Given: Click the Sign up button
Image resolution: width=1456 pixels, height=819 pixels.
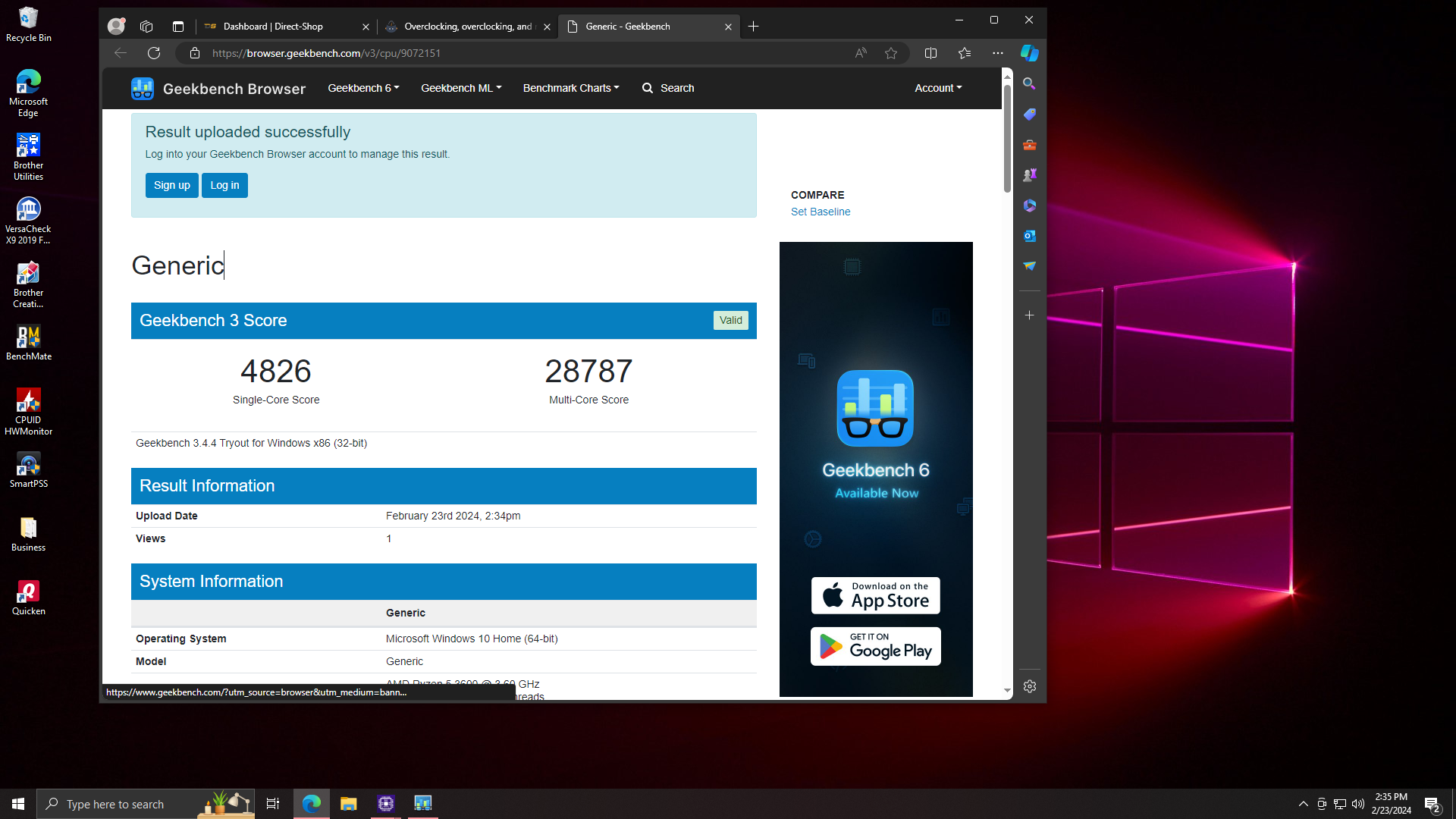Looking at the screenshot, I should tap(172, 185).
